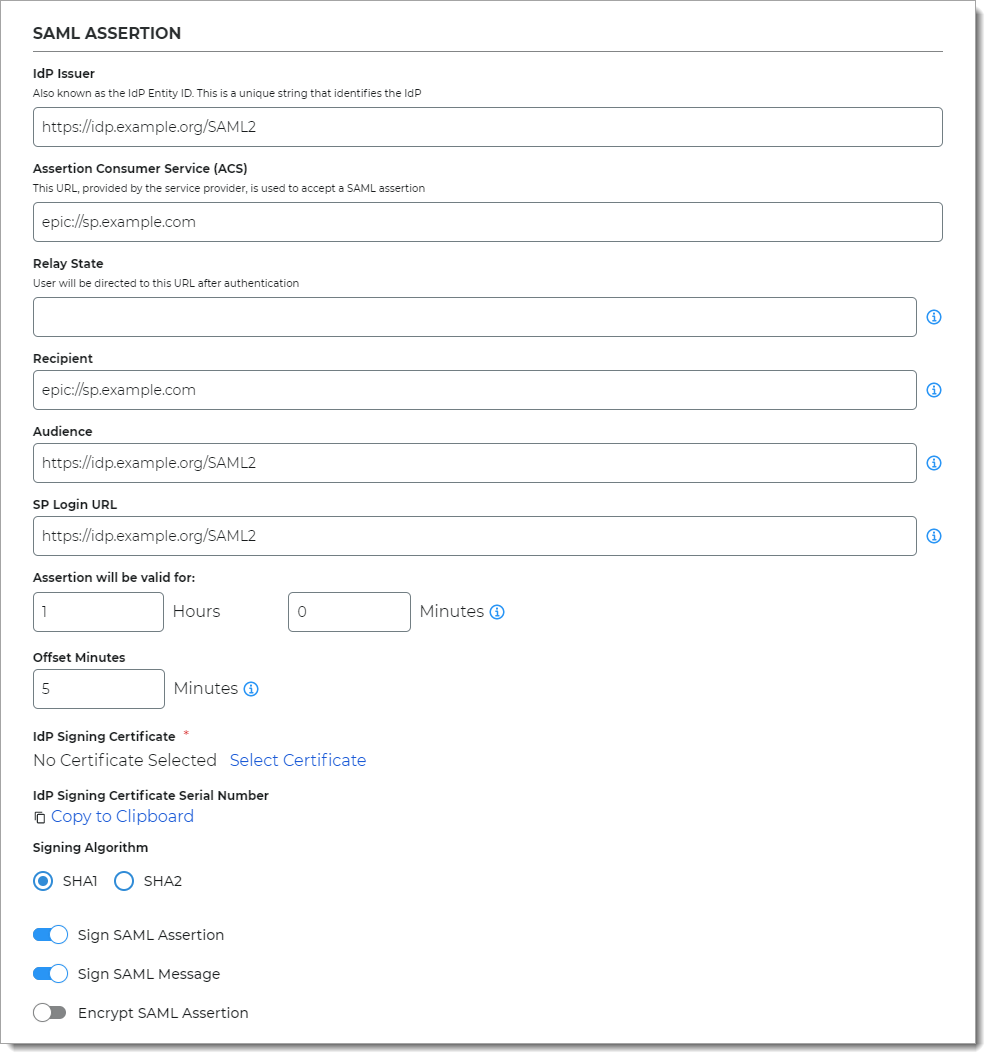
Task: Select the Offset Minutes value field
Action: pos(98,688)
